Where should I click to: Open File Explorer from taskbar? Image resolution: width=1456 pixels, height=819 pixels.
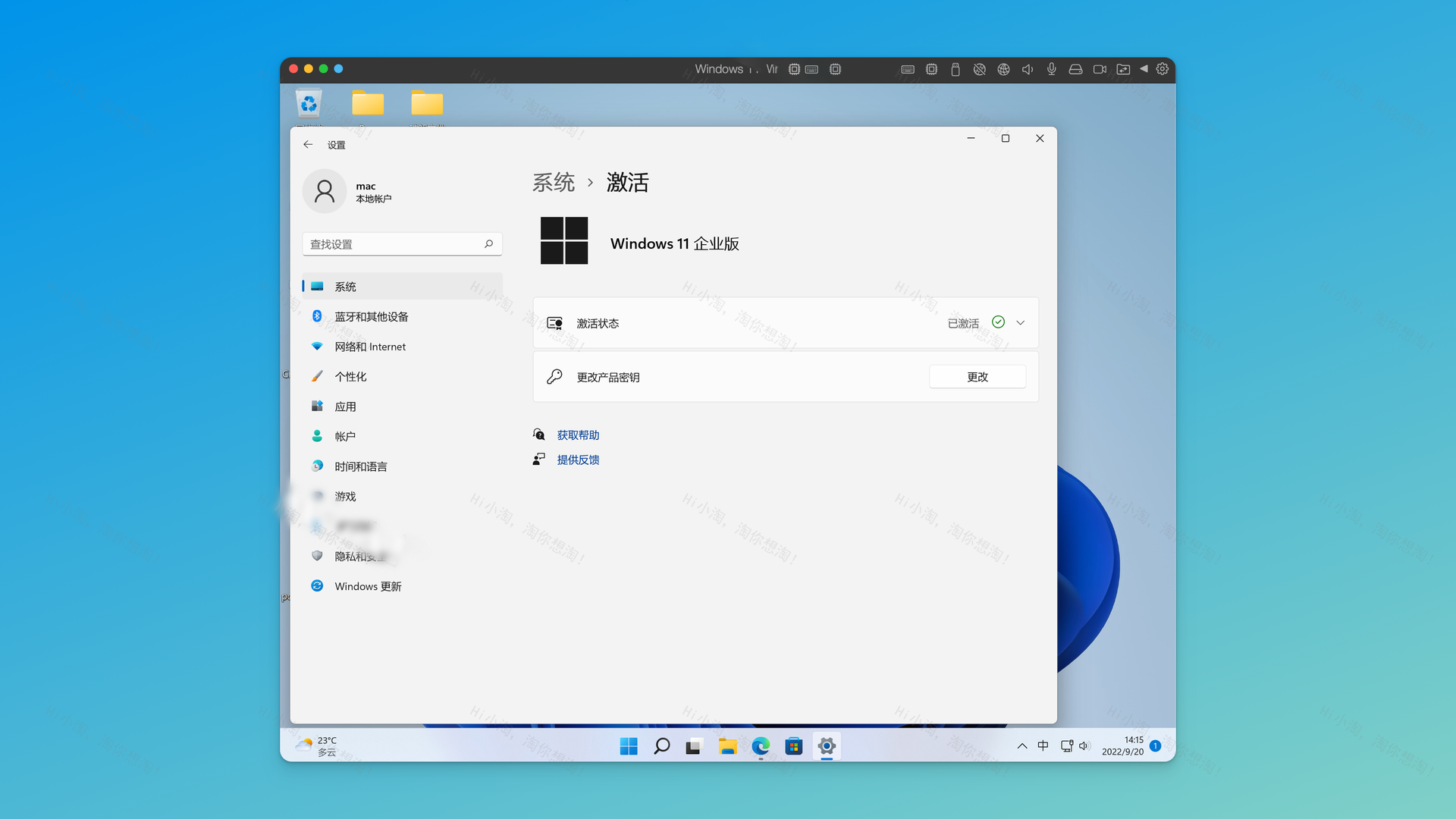(x=727, y=746)
